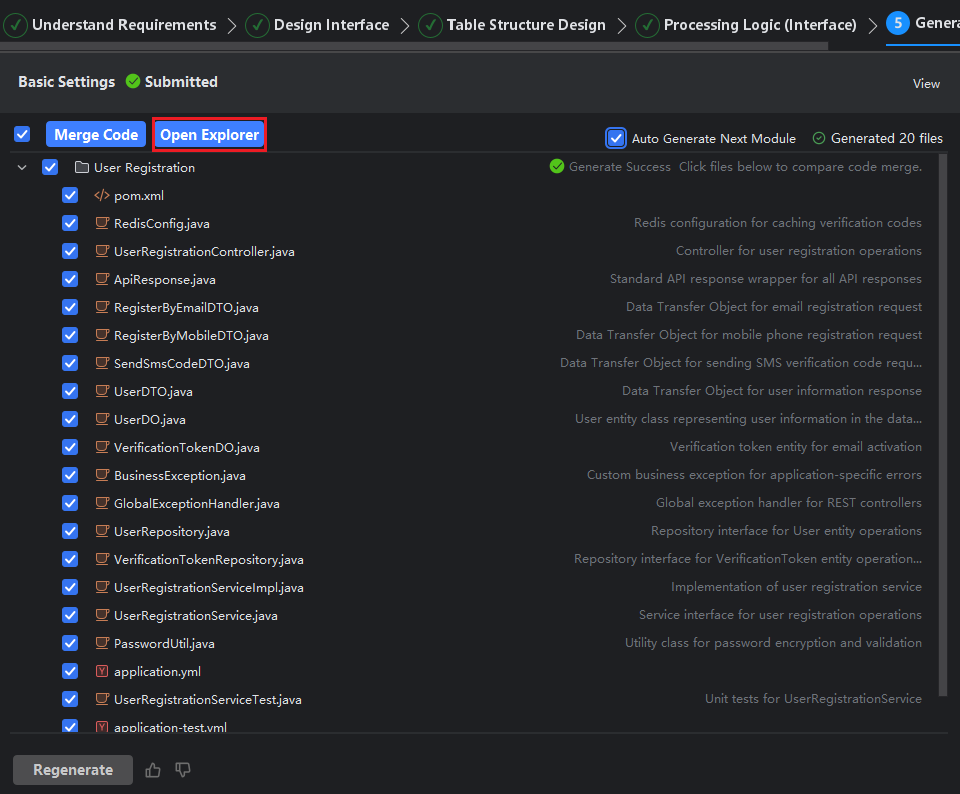Click the application.yml YAML file icon

(101, 672)
